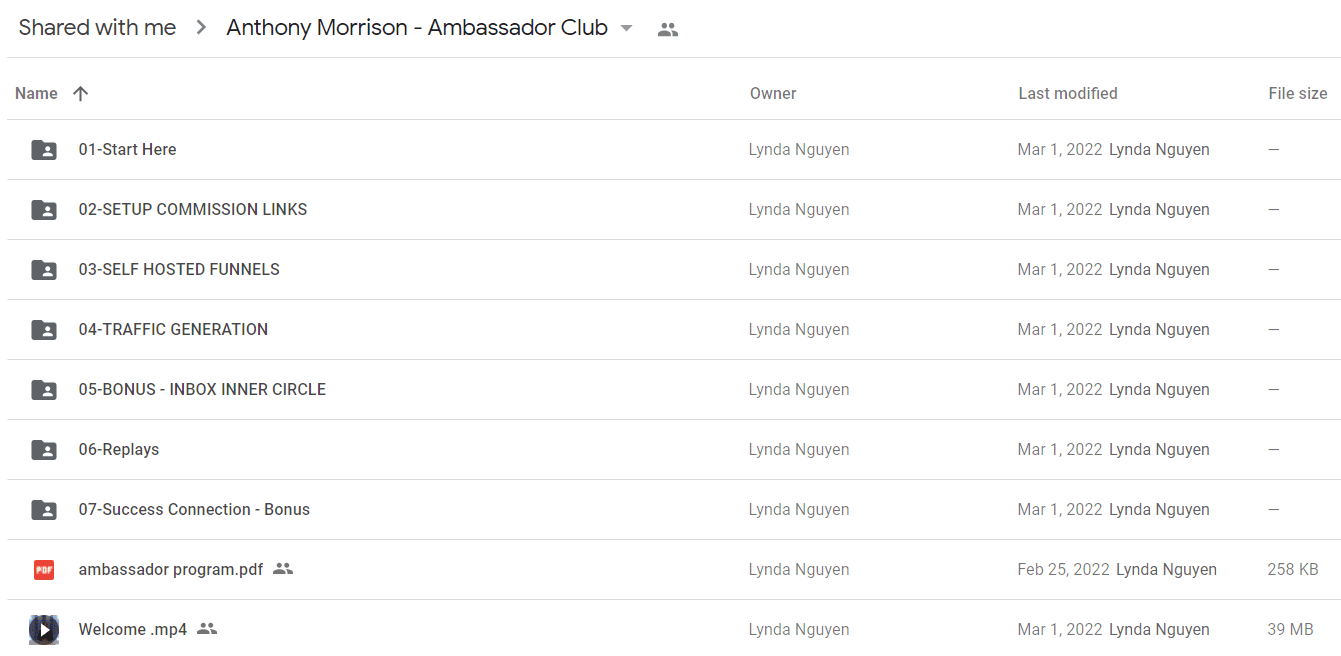Click the 02-SETUP COMMISSION LINKS folder icon
The image size is (1341, 656).
click(x=44, y=210)
